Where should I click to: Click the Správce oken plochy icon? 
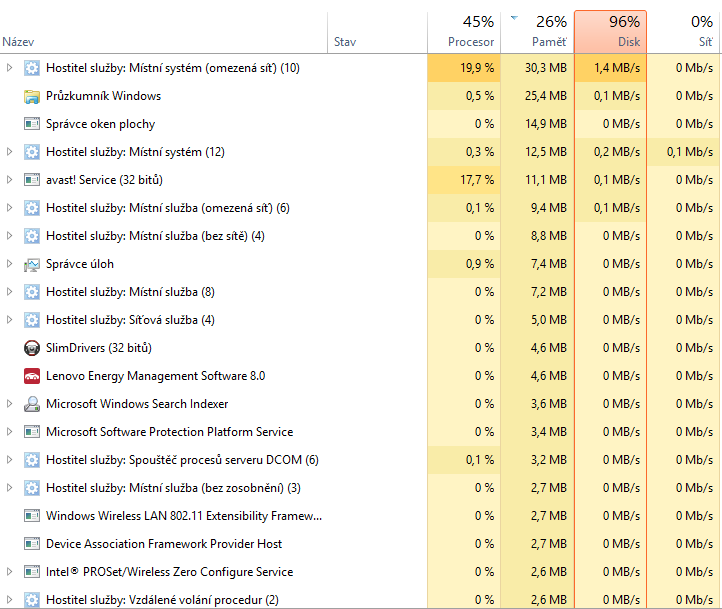(32, 124)
